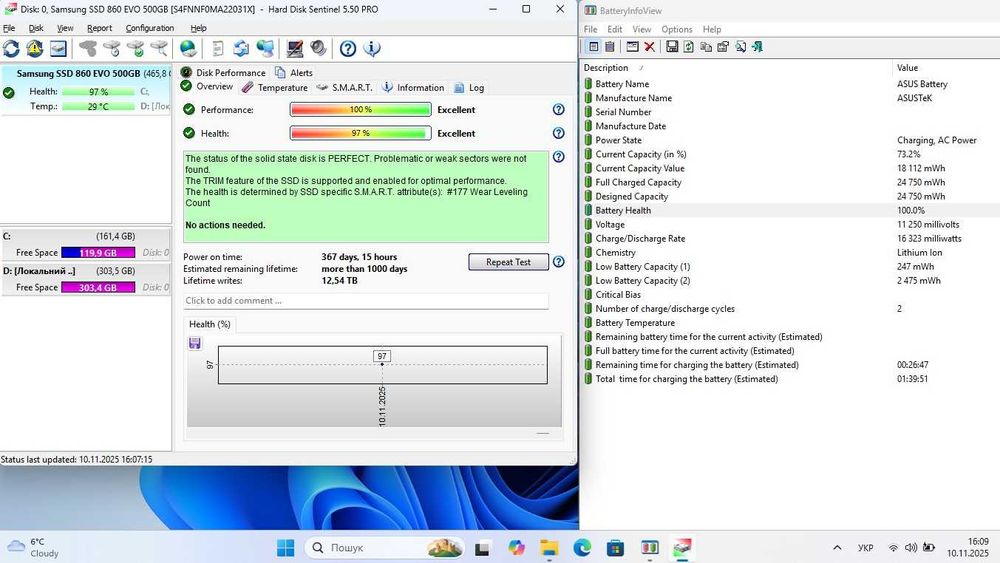Viewport: 1000px width, 563px height.
Task: Click the help icon beside the status text box
Action: click(559, 157)
